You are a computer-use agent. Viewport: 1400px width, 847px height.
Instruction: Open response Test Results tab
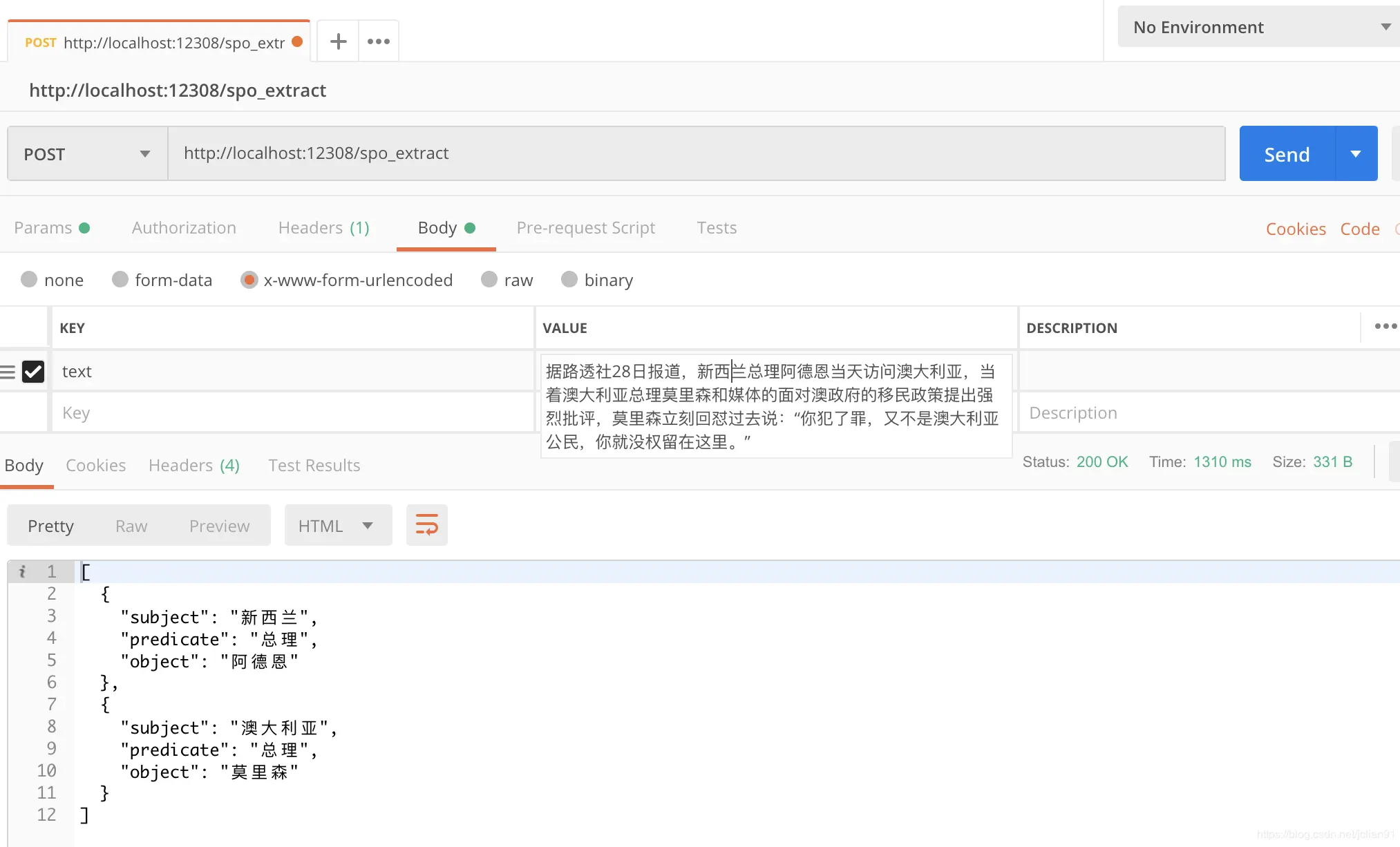[x=314, y=466]
